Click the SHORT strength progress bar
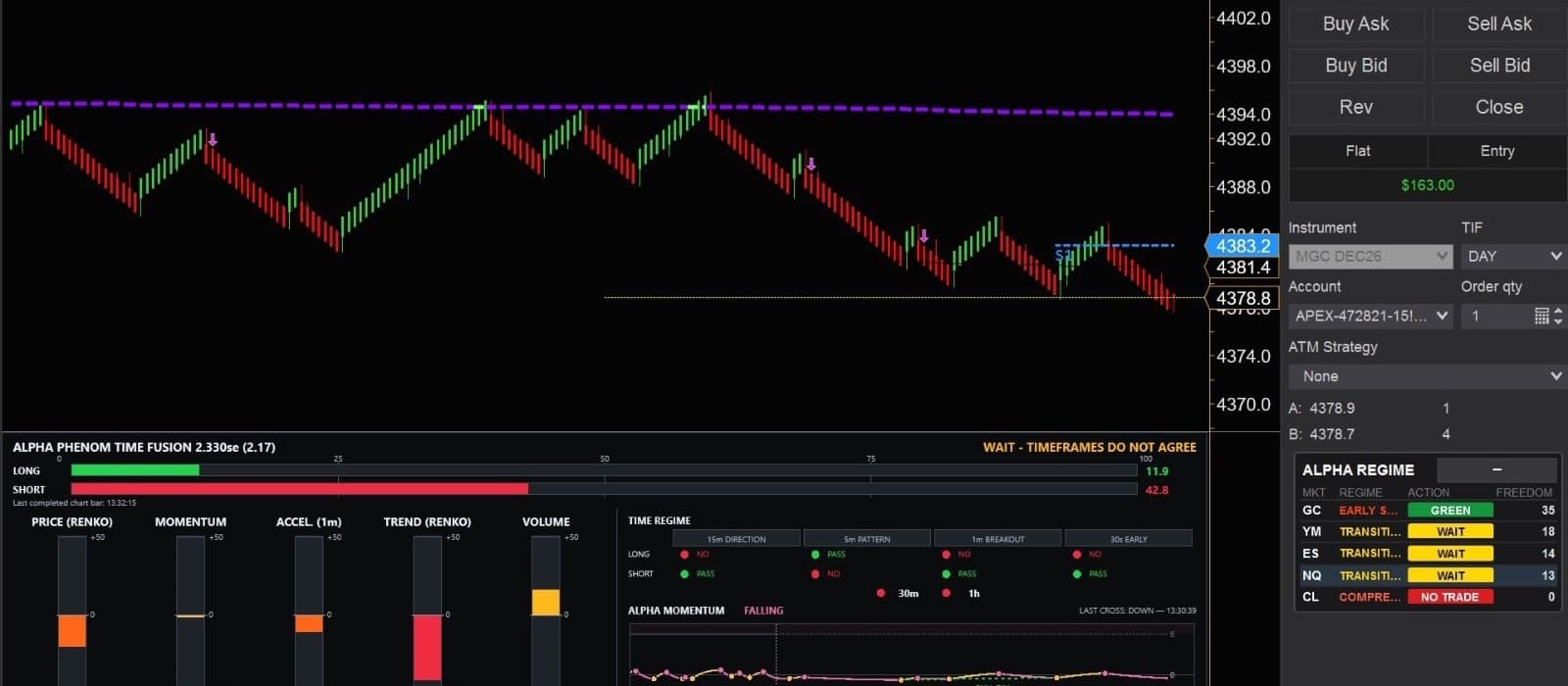 (604, 489)
